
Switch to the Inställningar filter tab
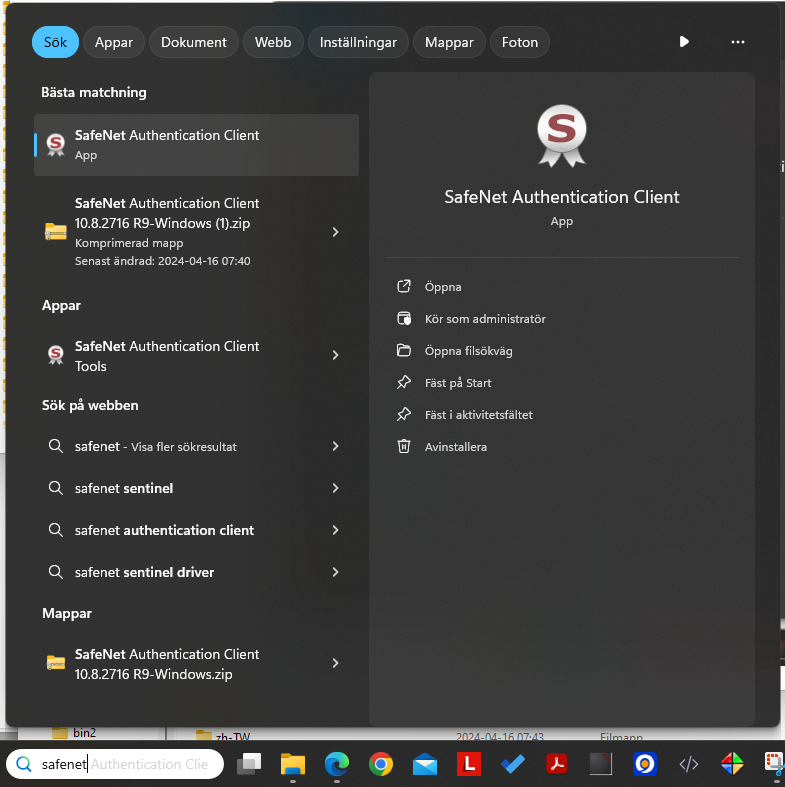coord(358,42)
